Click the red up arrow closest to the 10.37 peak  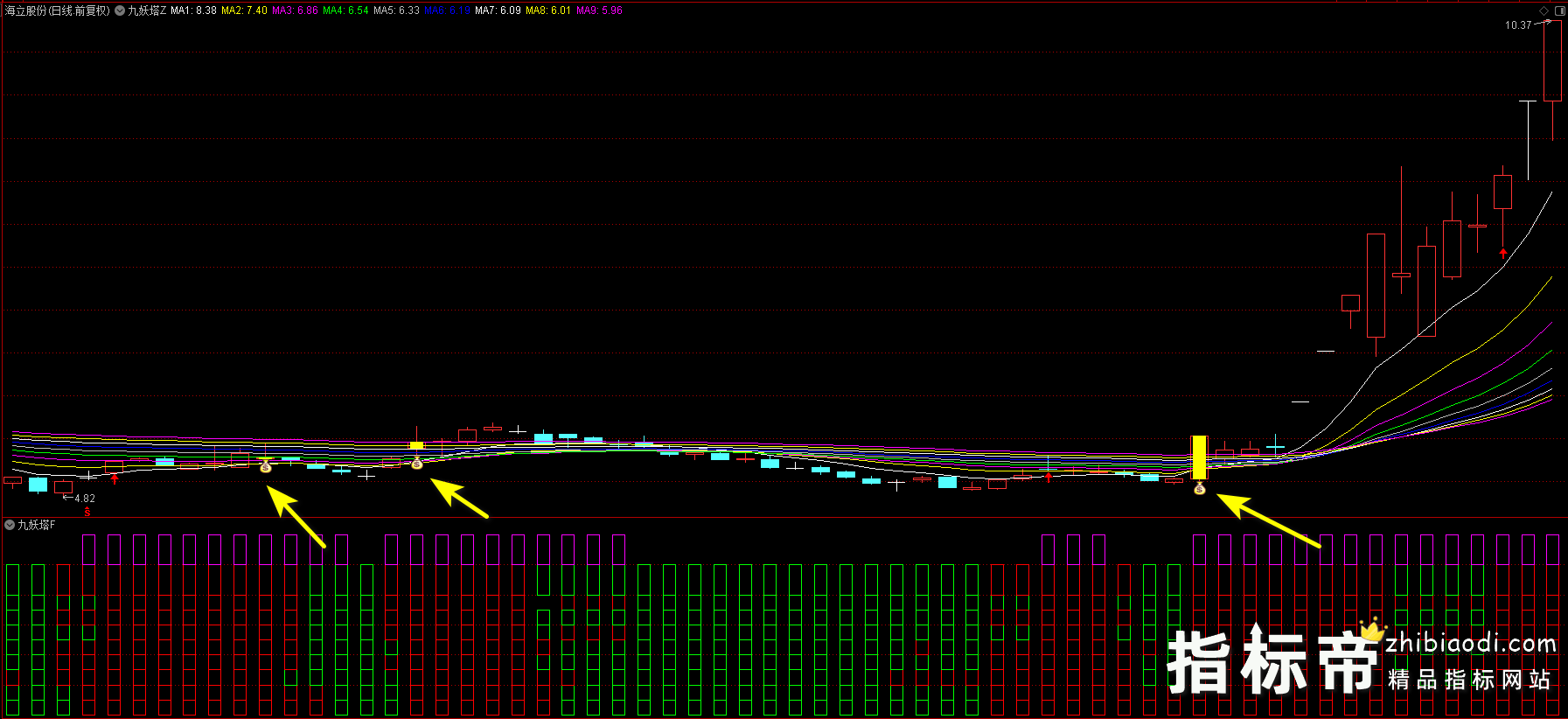click(1503, 254)
